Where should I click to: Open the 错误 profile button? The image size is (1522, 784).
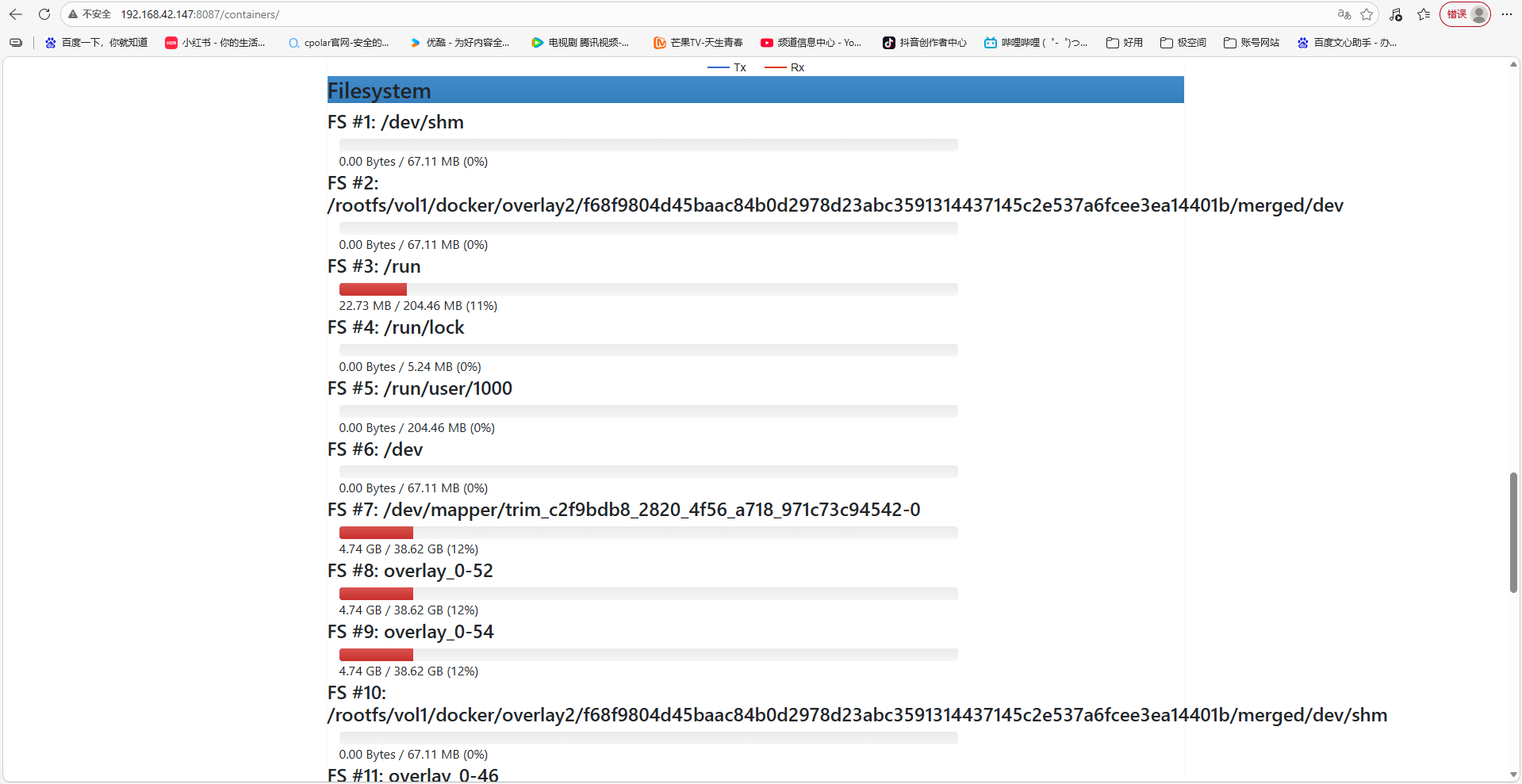[1464, 14]
